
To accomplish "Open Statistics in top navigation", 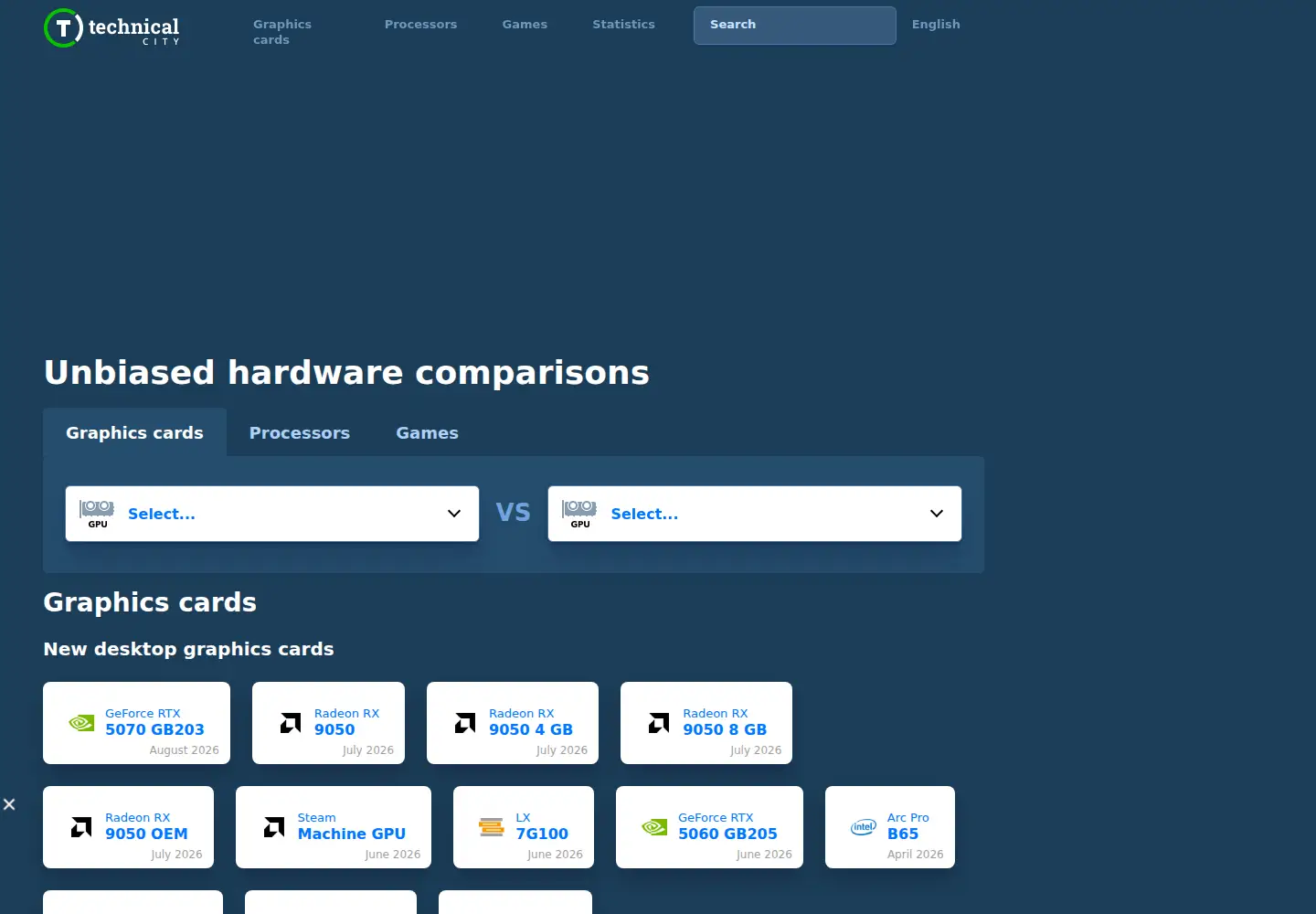I will pos(623,25).
